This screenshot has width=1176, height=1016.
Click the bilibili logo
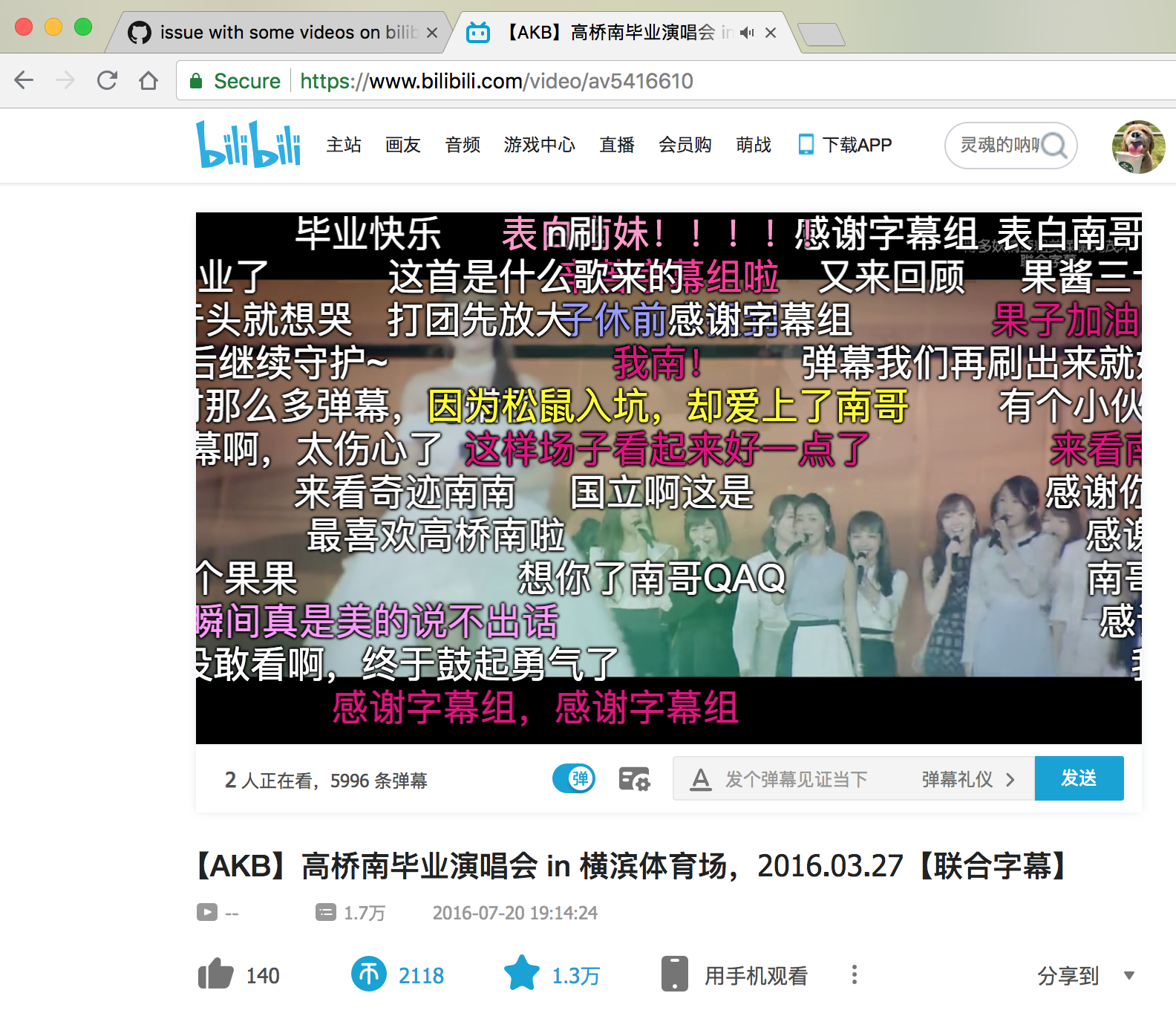coord(249,144)
